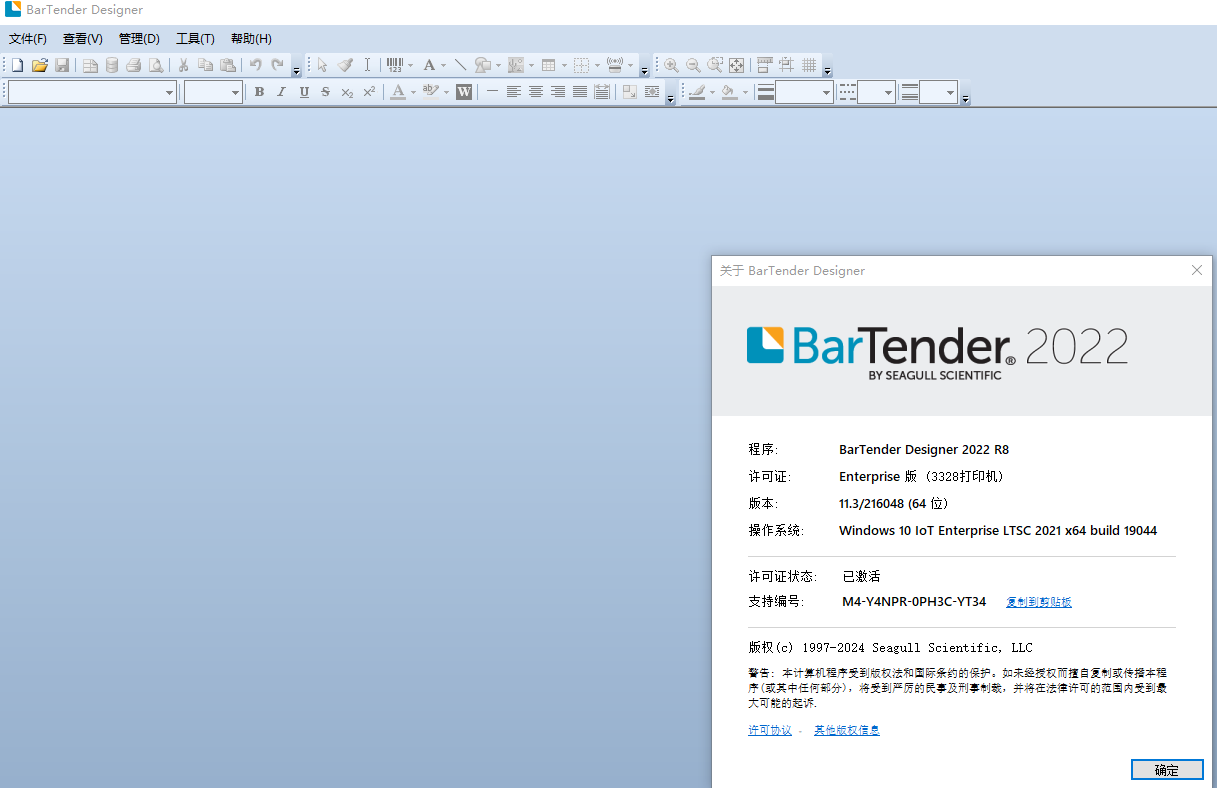
Task: Select the picture insertion tool
Action: (x=516, y=65)
